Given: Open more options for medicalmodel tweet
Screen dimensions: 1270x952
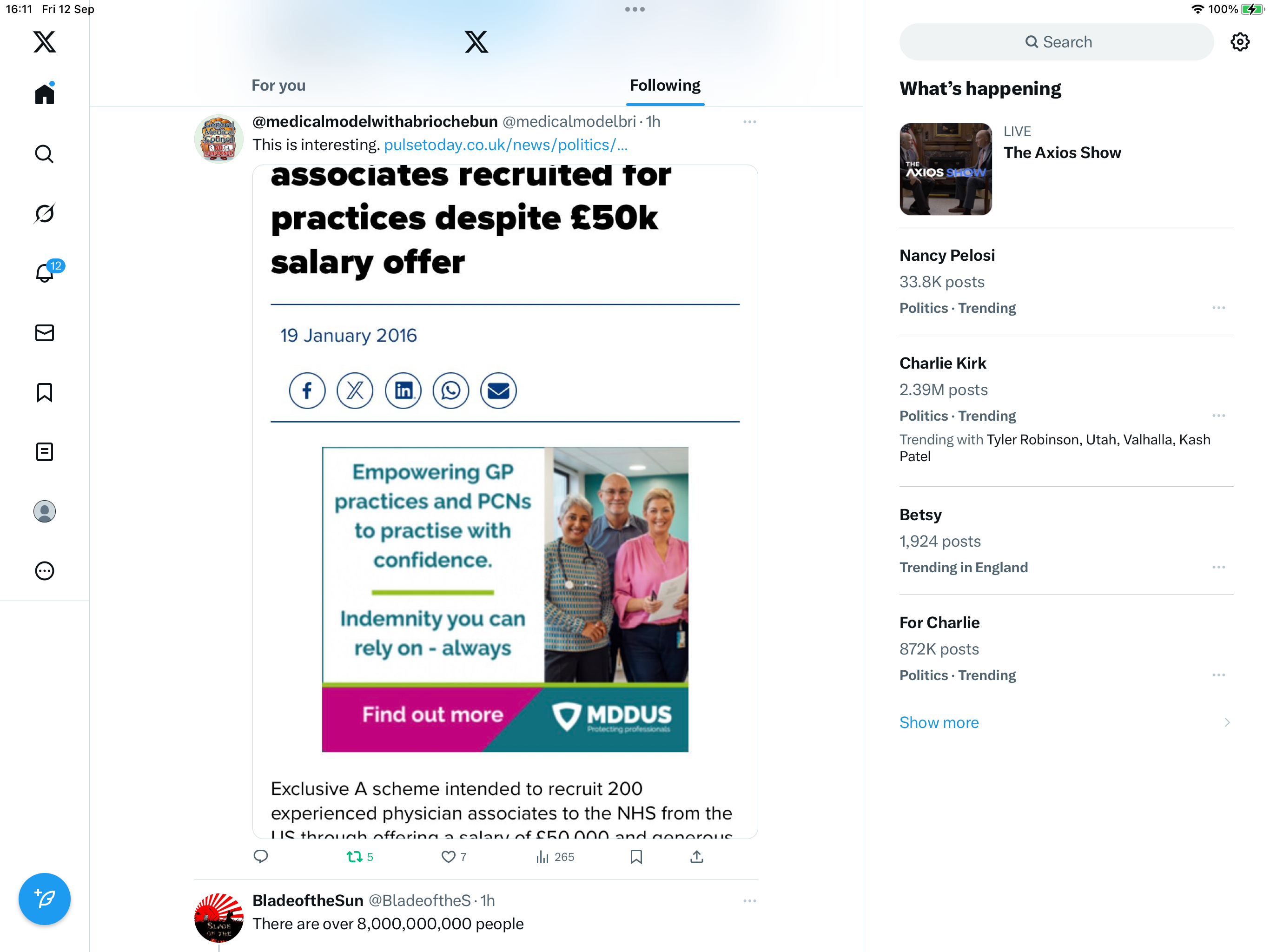Looking at the screenshot, I should point(749,122).
